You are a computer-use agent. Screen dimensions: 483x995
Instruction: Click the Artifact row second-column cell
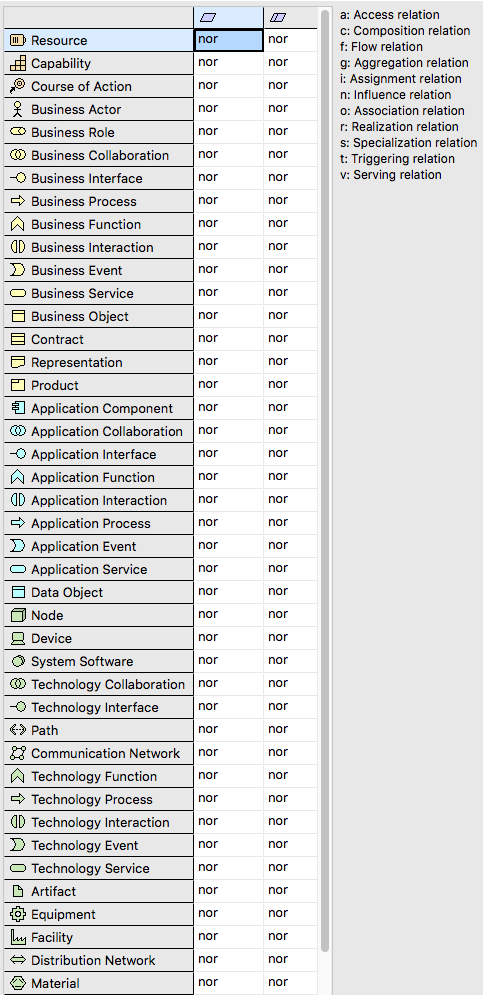291,891
